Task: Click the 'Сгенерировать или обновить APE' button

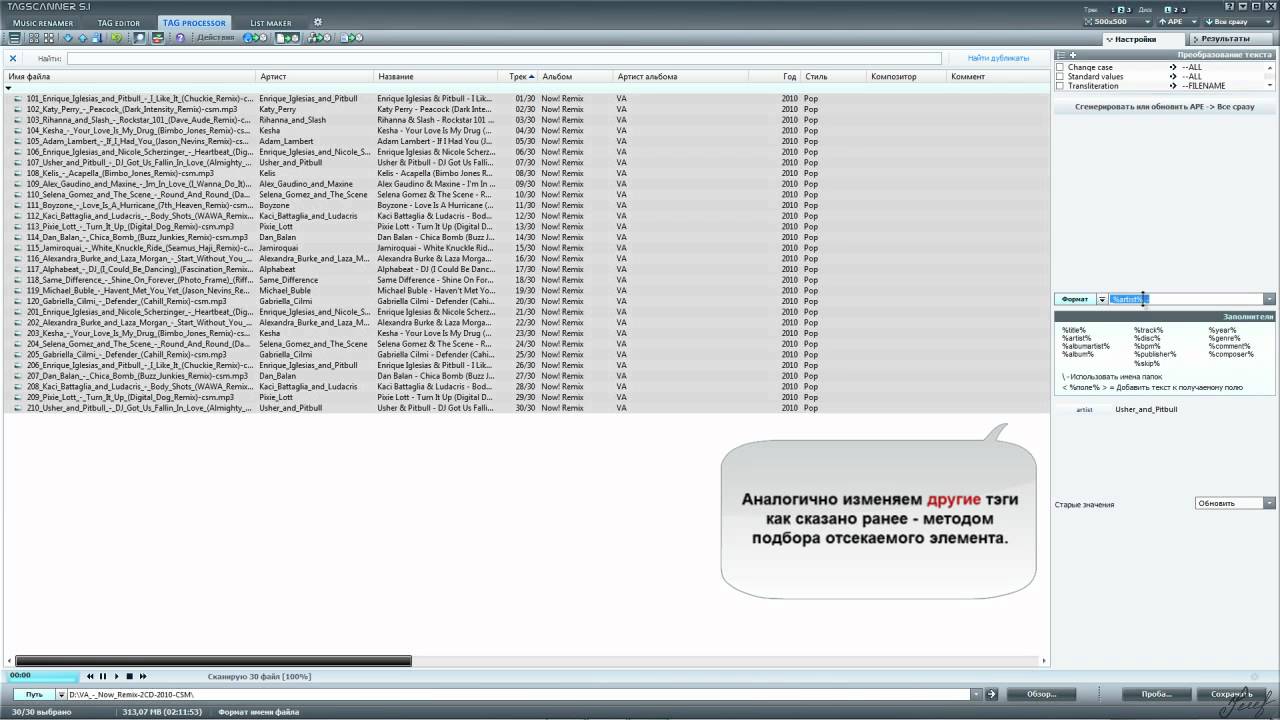Action: [x=1164, y=105]
